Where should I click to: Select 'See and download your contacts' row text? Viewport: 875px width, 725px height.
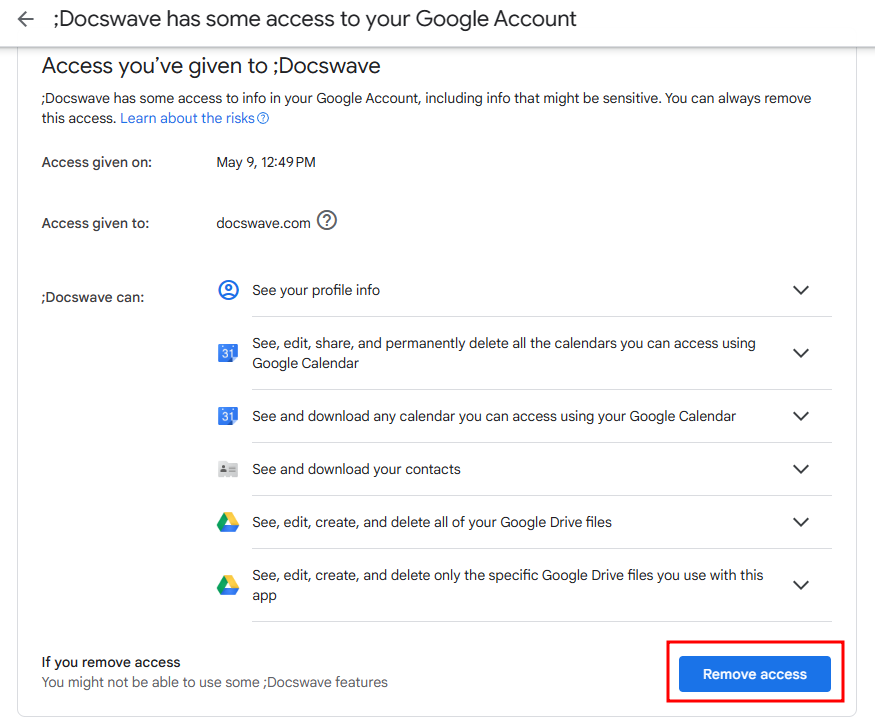[356, 469]
